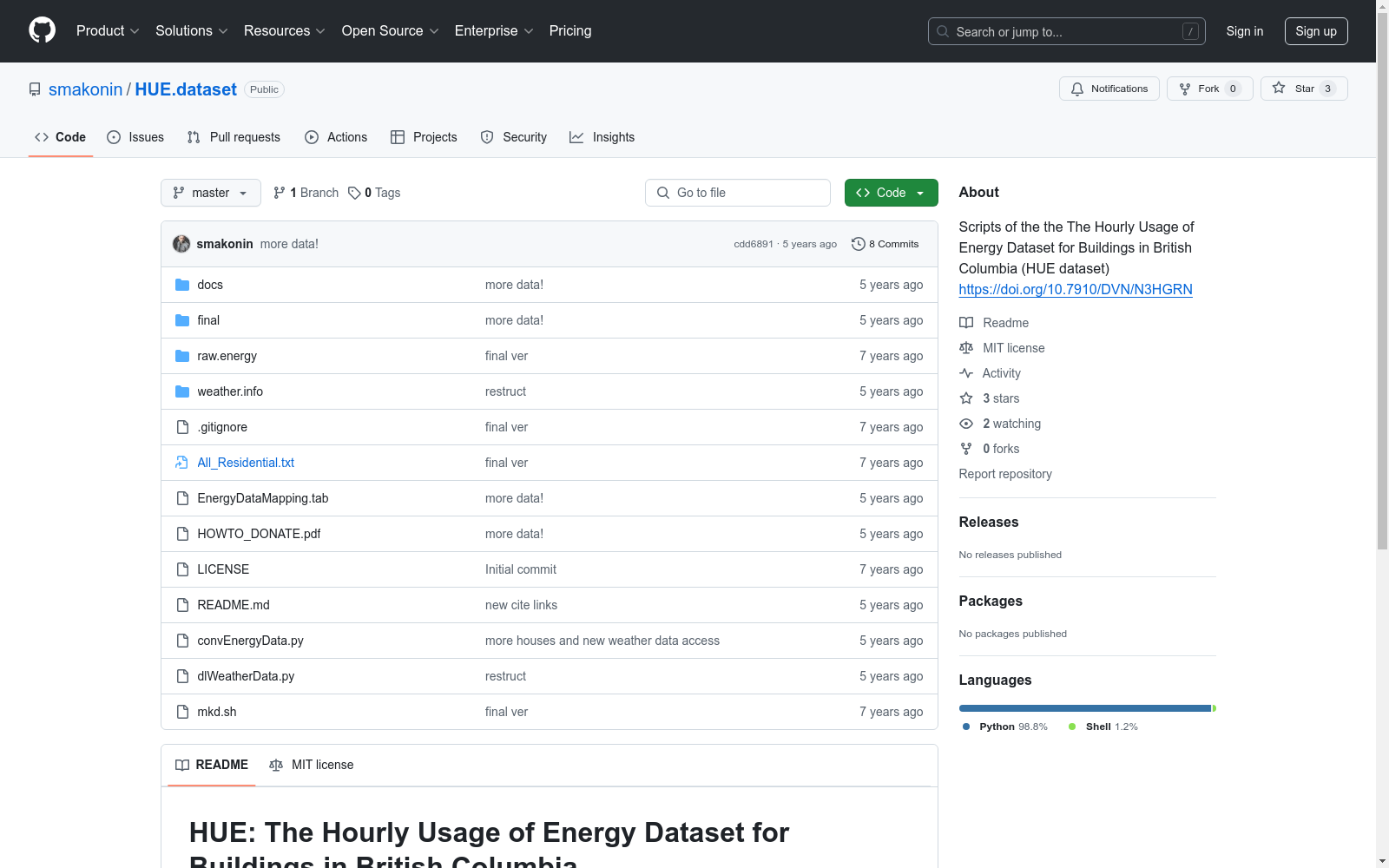View the 8 Commits history link
Viewport: 1389px width, 868px height.
click(885, 244)
